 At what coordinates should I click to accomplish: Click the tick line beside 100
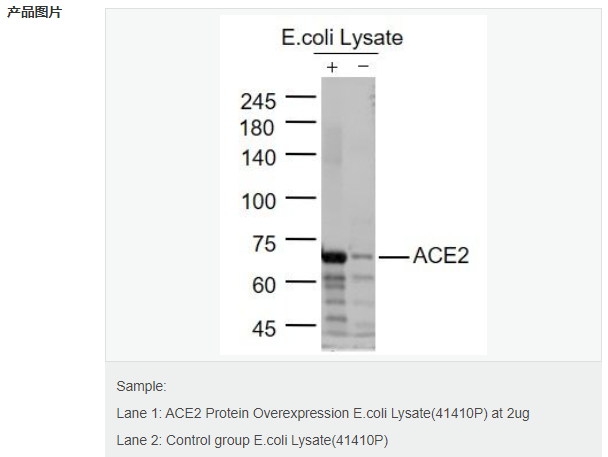click(x=301, y=198)
